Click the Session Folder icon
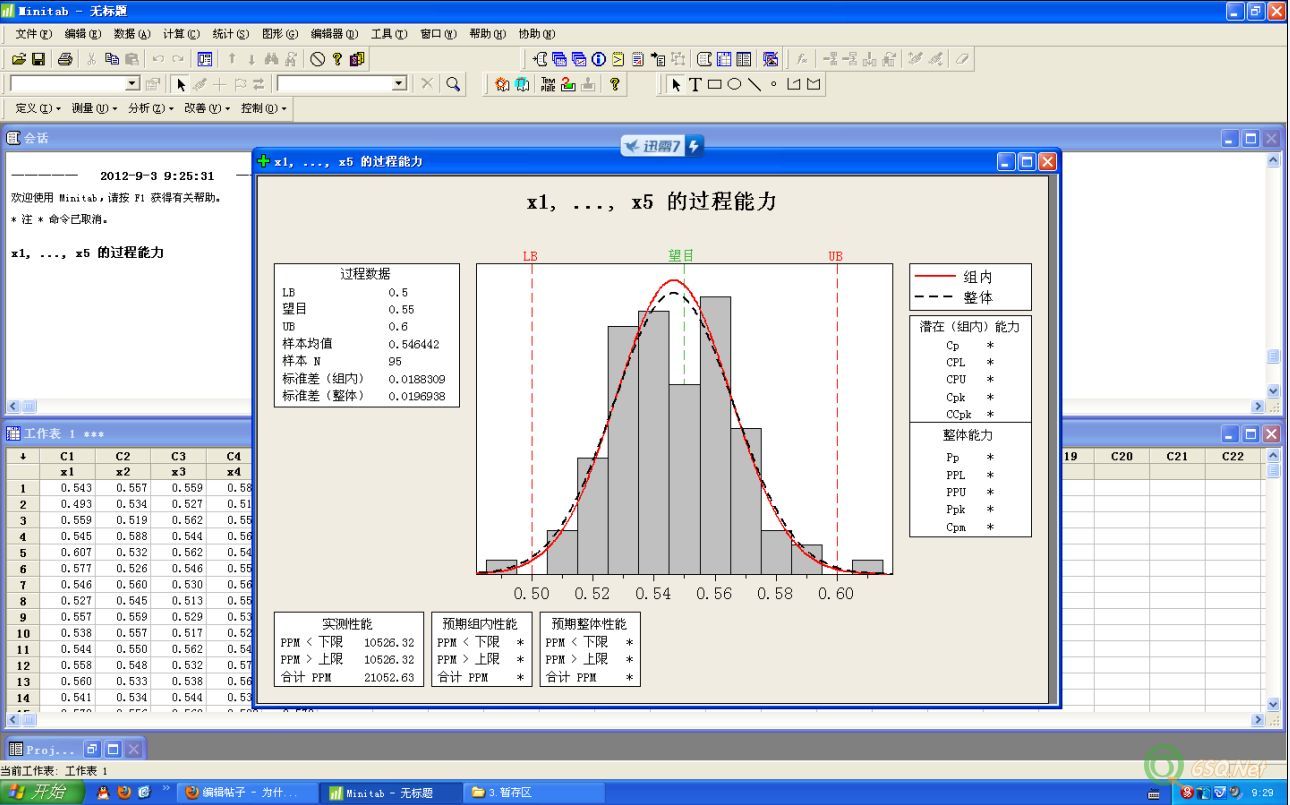Image resolution: width=1290 pixels, height=805 pixels. [x=541, y=59]
